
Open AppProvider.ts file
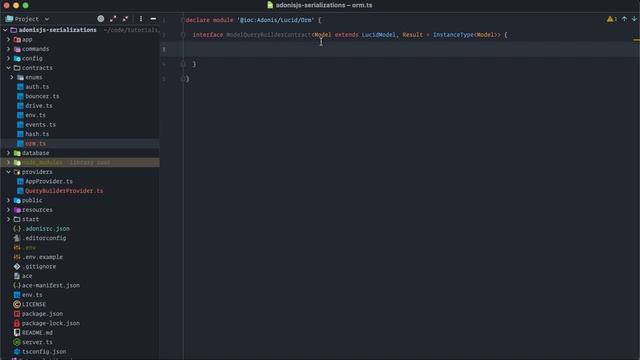[x=49, y=181]
